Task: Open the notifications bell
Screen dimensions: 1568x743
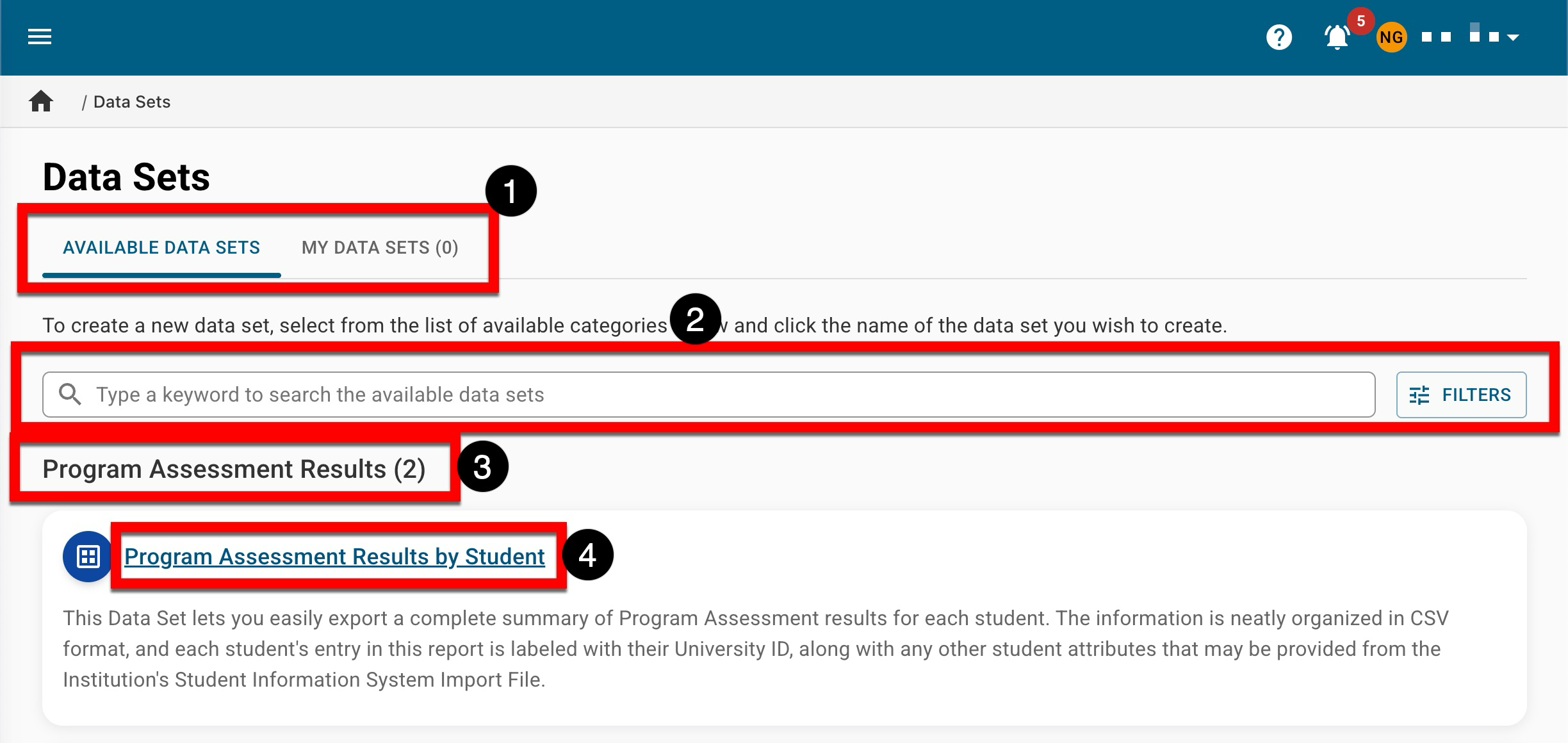Action: pos(1336,38)
